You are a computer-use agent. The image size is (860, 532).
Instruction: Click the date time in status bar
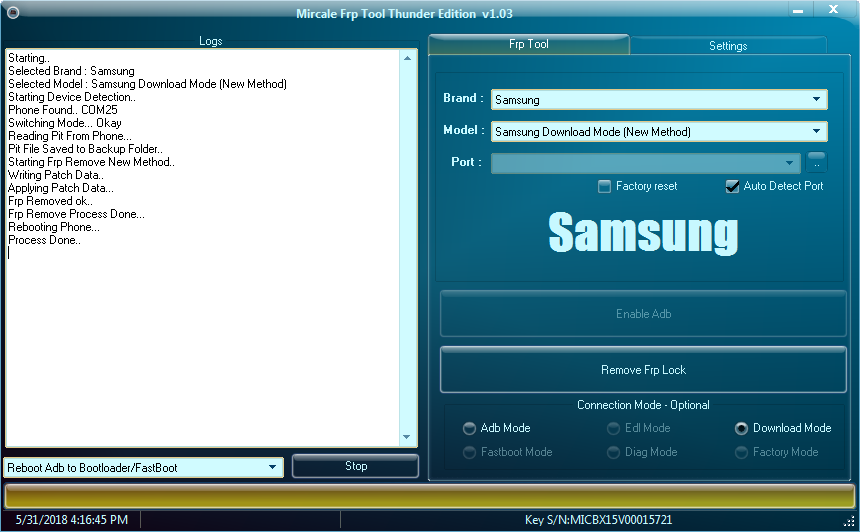(72, 520)
